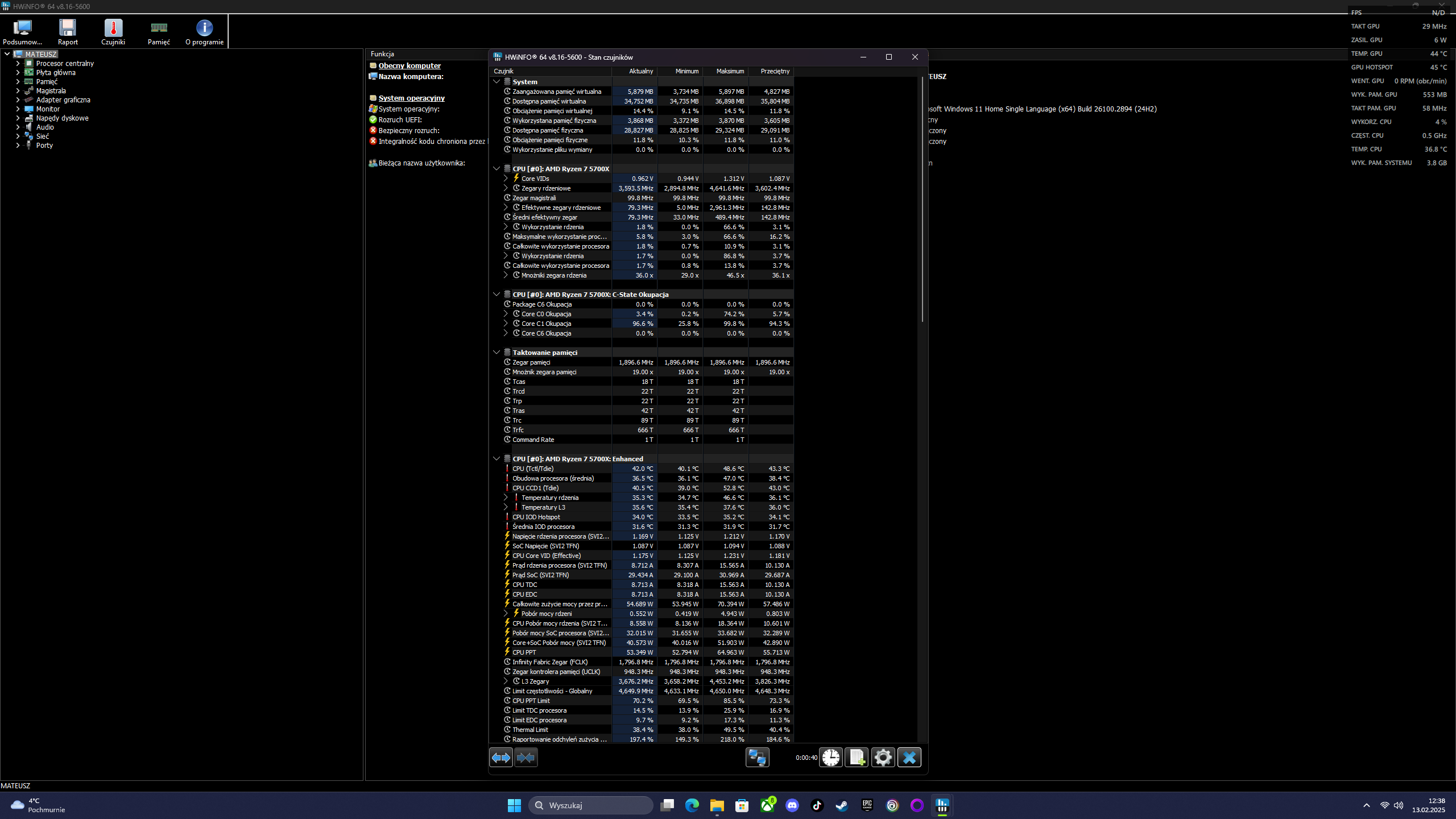
Task: Click the sensor list vertical scrollbar
Action: point(922,199)
